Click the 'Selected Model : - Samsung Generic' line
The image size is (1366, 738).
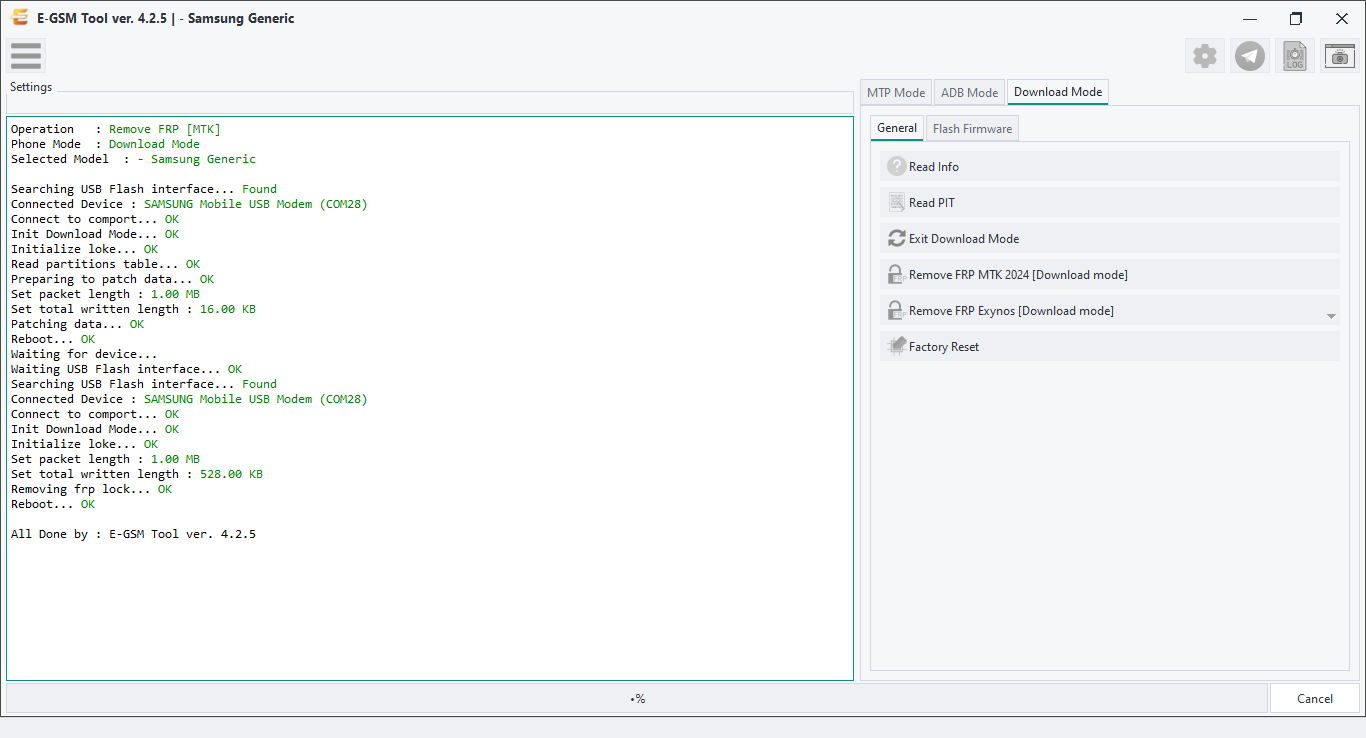pyautogui.click(x=133, y=159)
